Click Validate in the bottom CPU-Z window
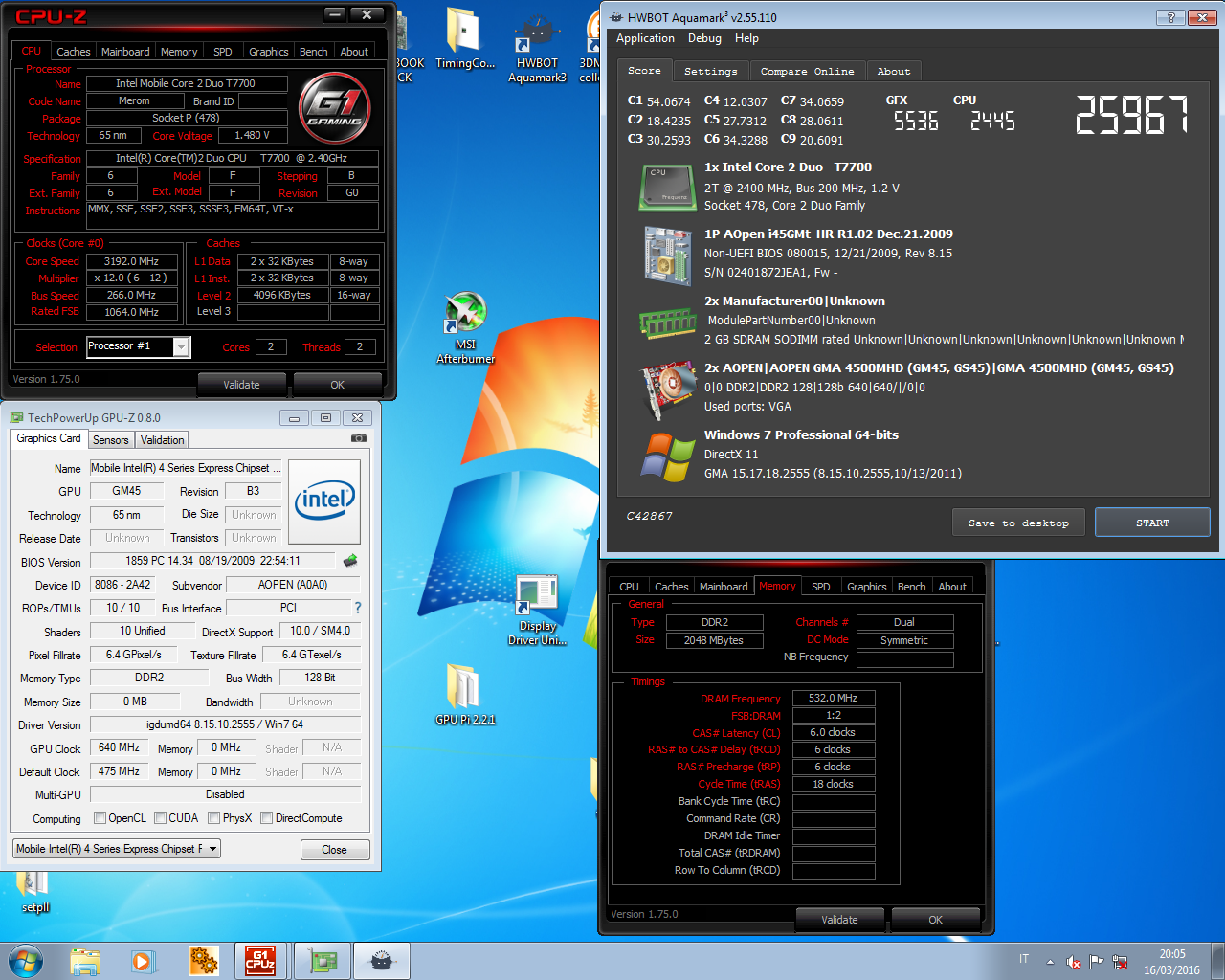The image size is (1225, 980). pos(839,920)
